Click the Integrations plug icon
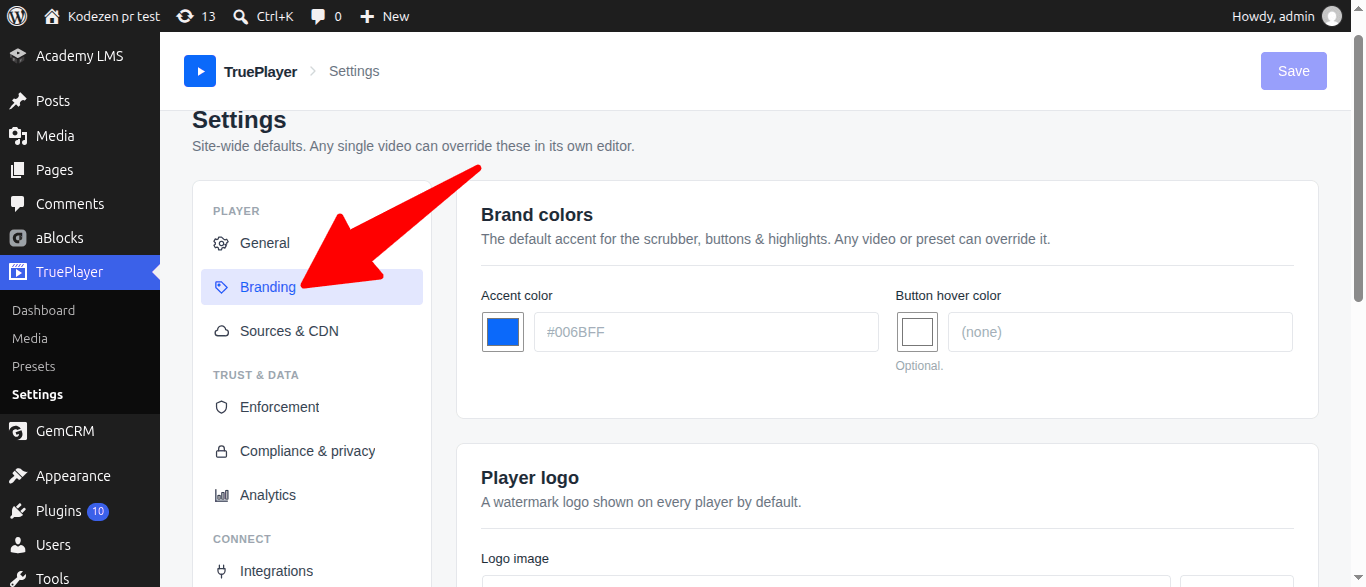Image resolution: width=1366 pixels, height=587 pixels. 222,571
